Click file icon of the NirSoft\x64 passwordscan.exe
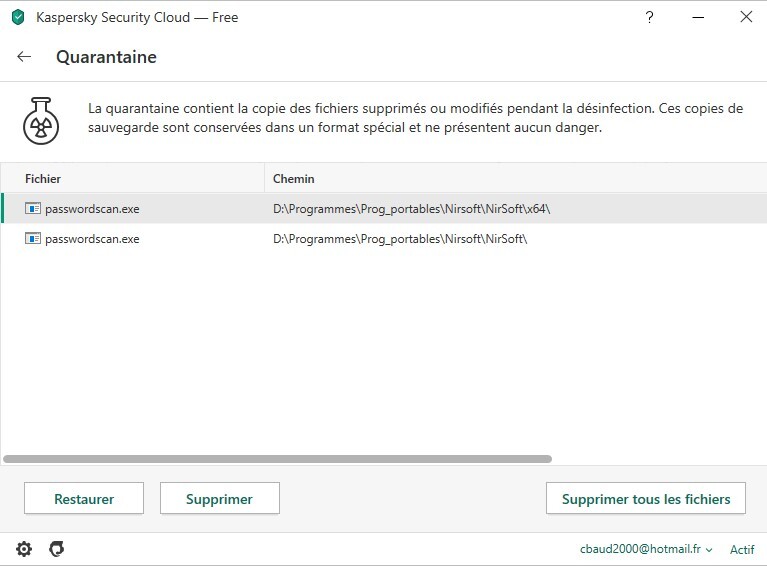Image resolution: width=767 pixels, height=566 pixels. [x=33, y=209]
